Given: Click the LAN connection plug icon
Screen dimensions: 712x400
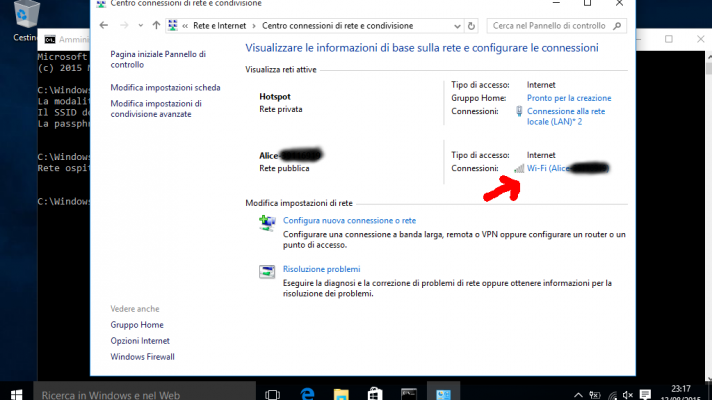Looking at the screenshot, I should (x=519, y=111).
